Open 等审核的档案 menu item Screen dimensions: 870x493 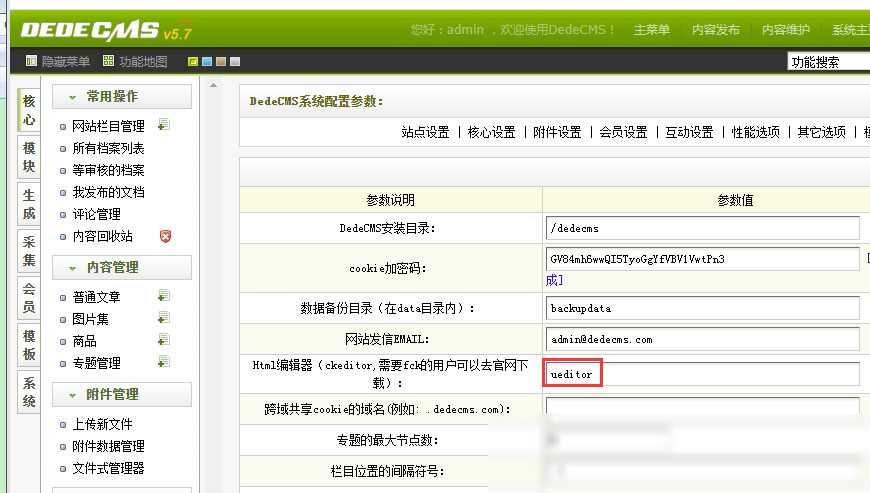[109, 170]
